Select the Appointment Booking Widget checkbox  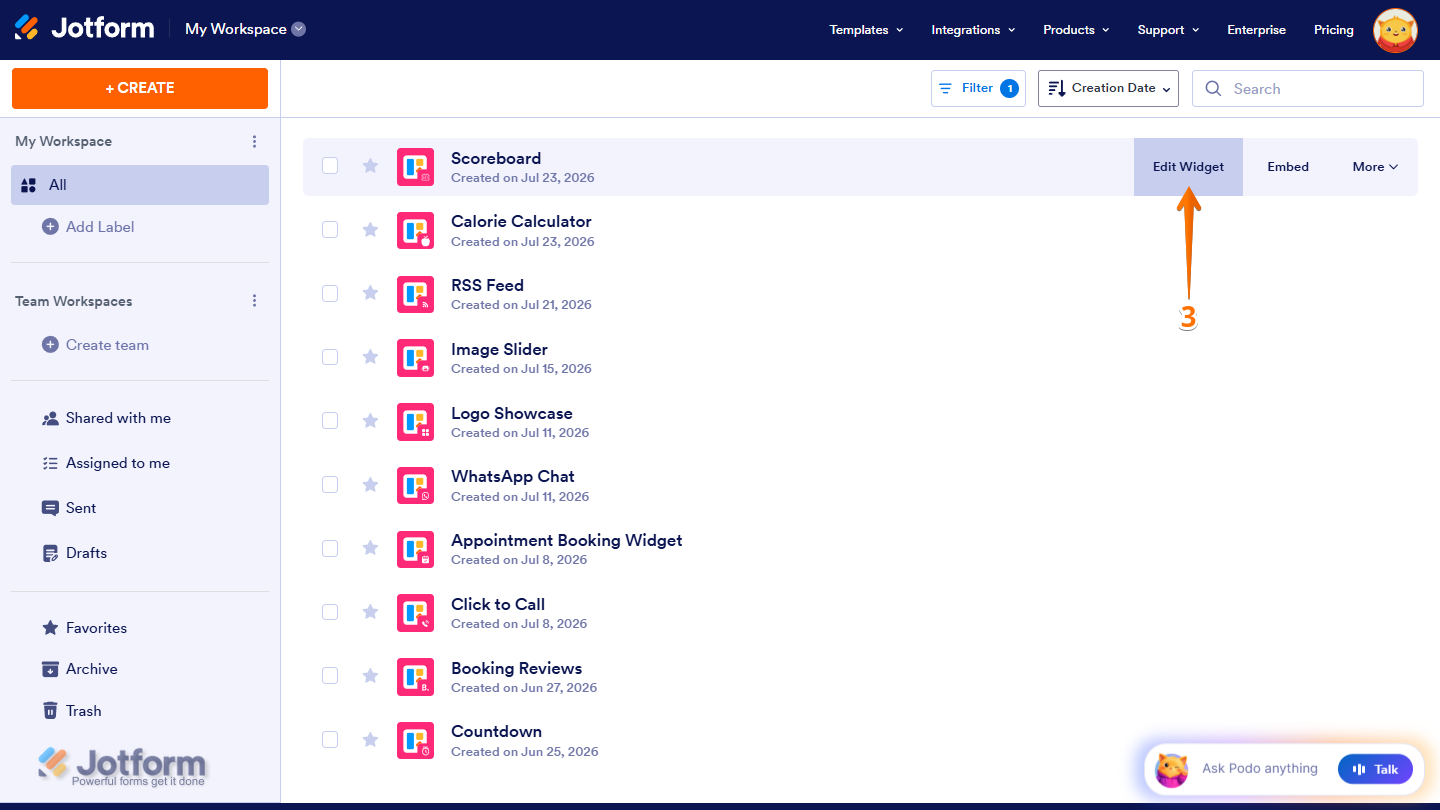click(x=330, y=548)
